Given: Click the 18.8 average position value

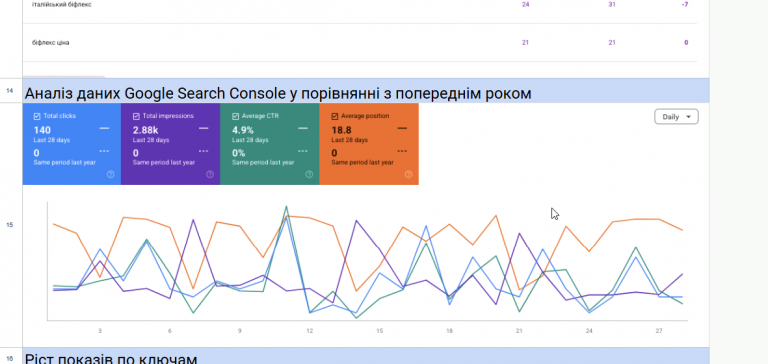Looking at the screenshot, I should 341,130.
